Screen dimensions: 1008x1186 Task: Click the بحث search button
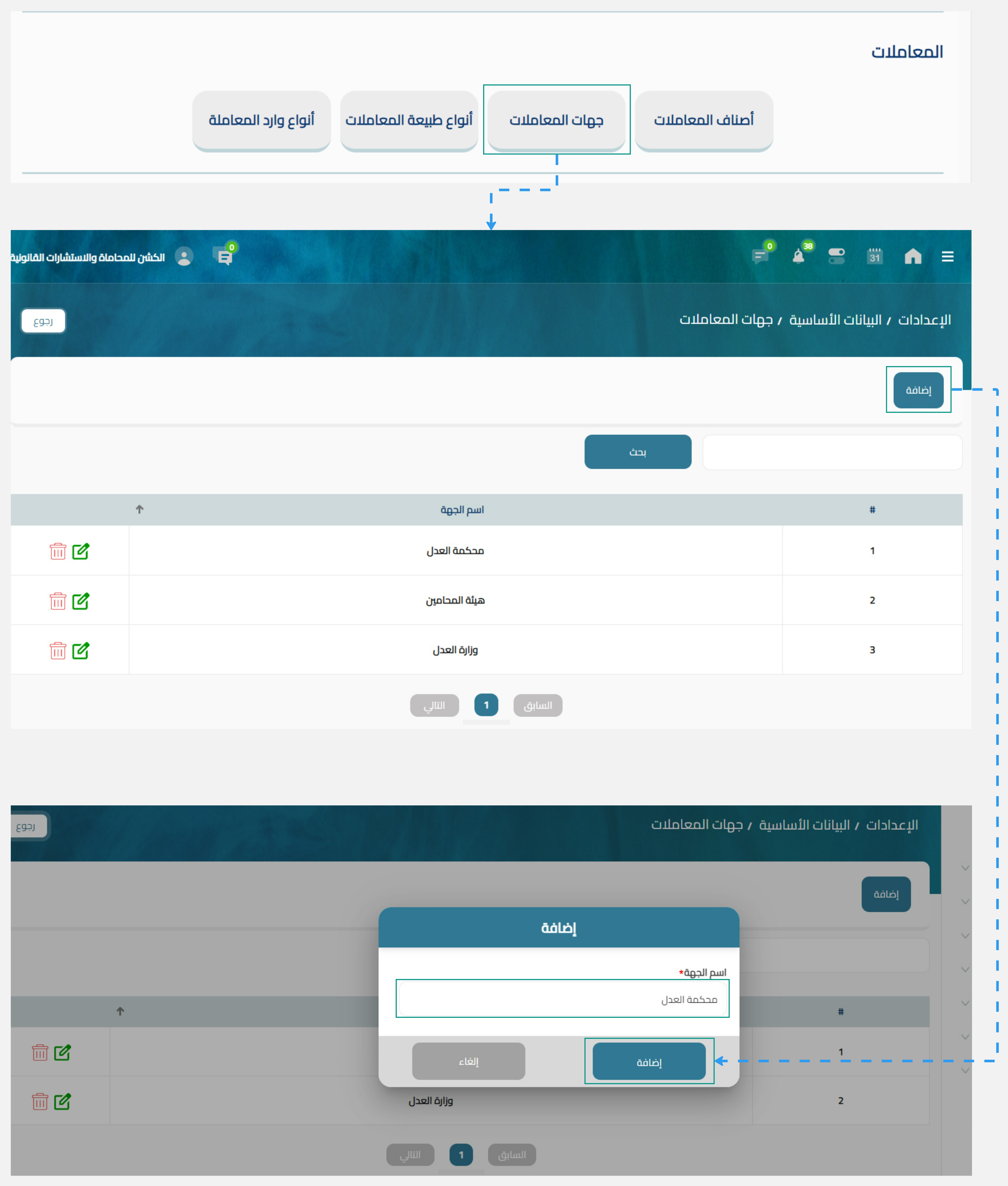point(638,452)
